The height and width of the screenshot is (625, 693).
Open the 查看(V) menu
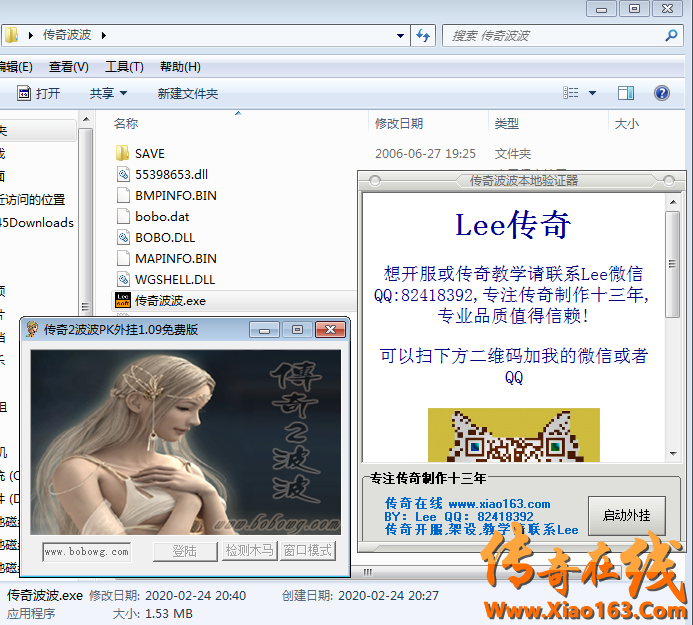tap(69, 67)
